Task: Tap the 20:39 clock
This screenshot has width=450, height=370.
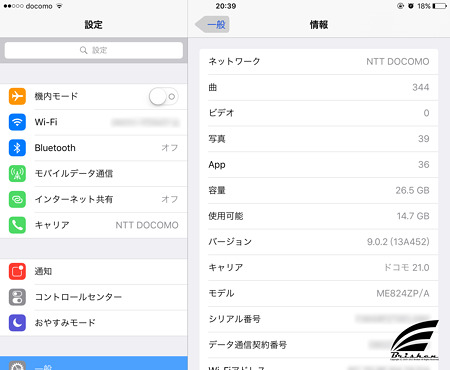Action: [x=226, y=6]
